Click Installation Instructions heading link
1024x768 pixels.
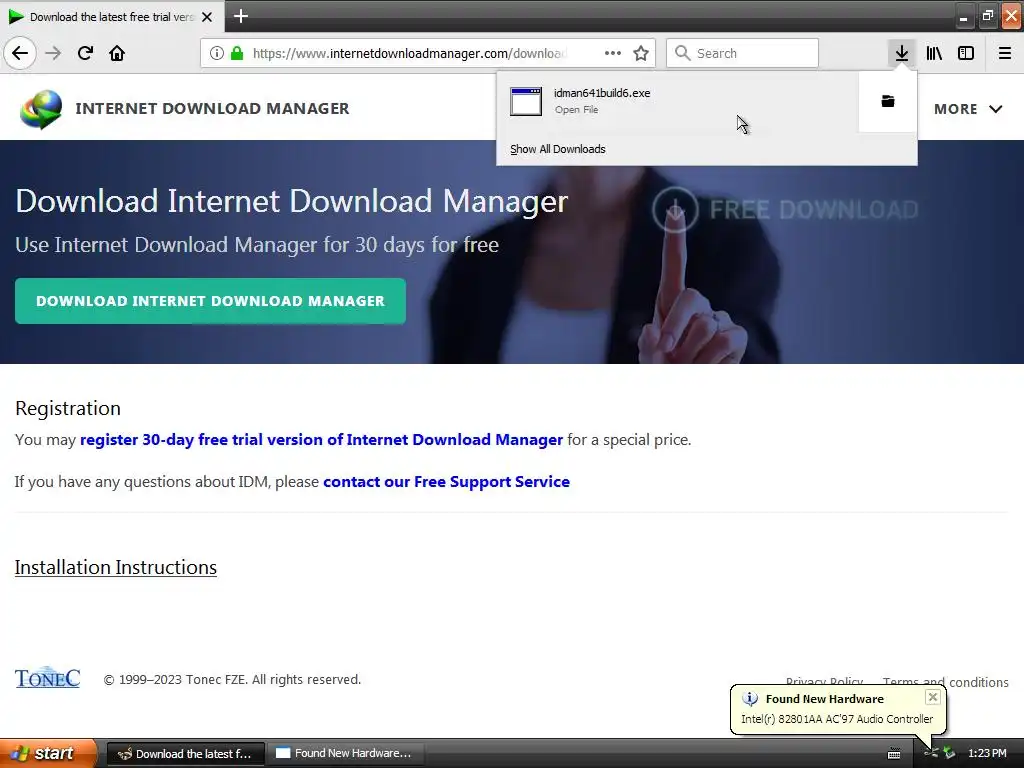point(116,568)
